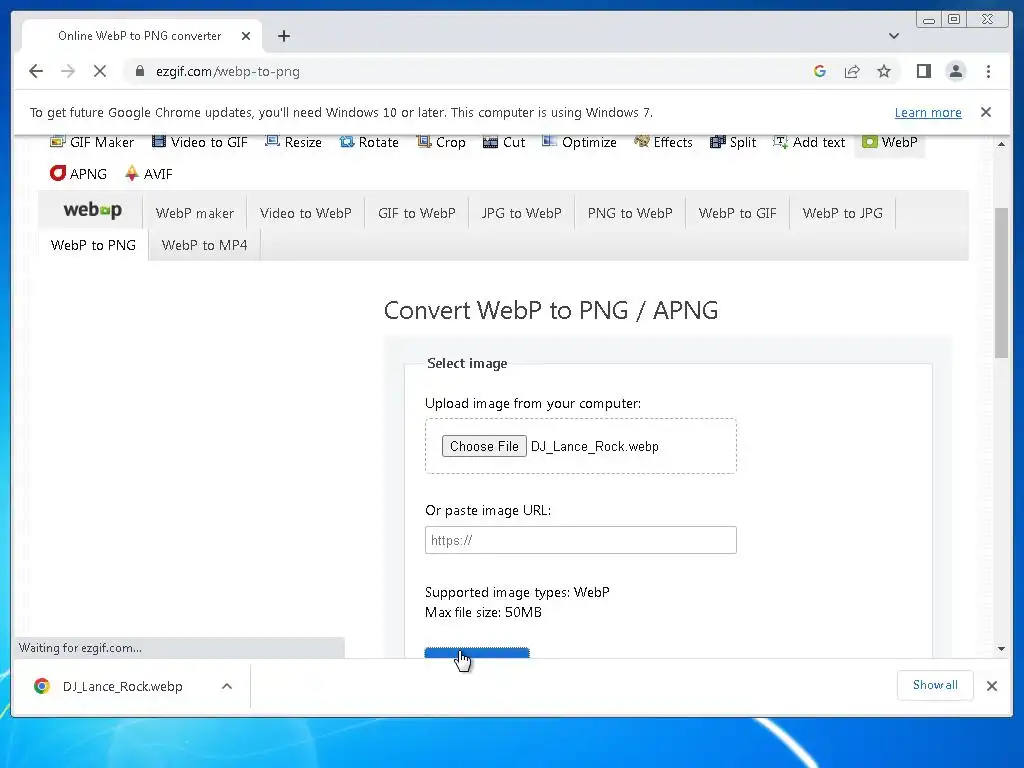Open the AVIF tools
The width and height of the screenshot is (1024, 768).
148,174
